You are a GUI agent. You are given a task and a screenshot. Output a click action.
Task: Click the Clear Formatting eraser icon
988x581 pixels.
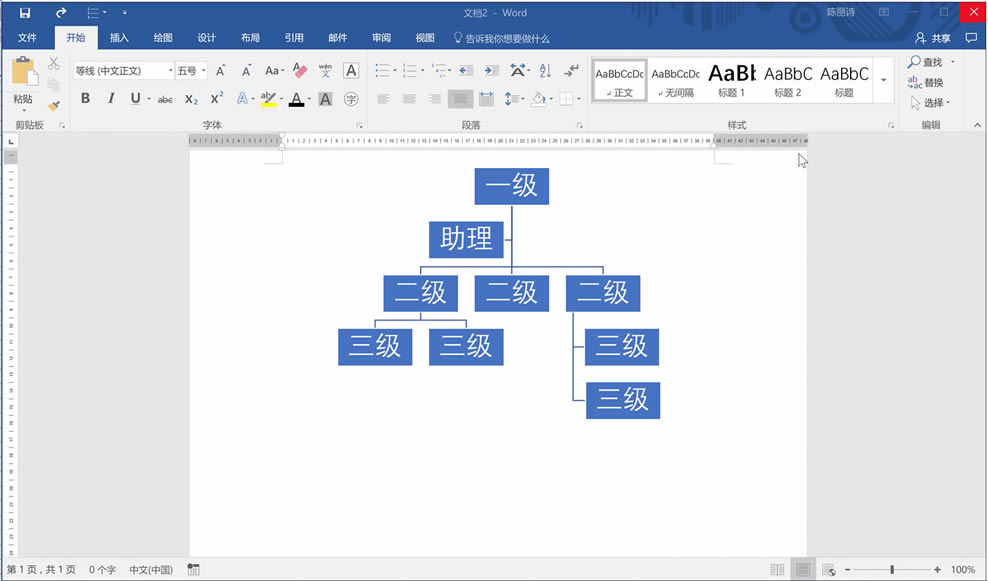coord(300,71)
